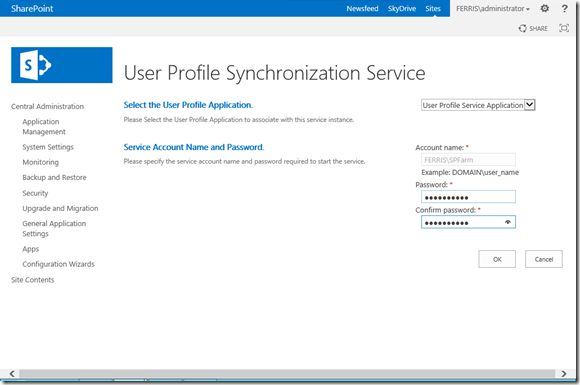Open Upgrade and Migration
The image size is (580, 385).
tap(60, 209)
